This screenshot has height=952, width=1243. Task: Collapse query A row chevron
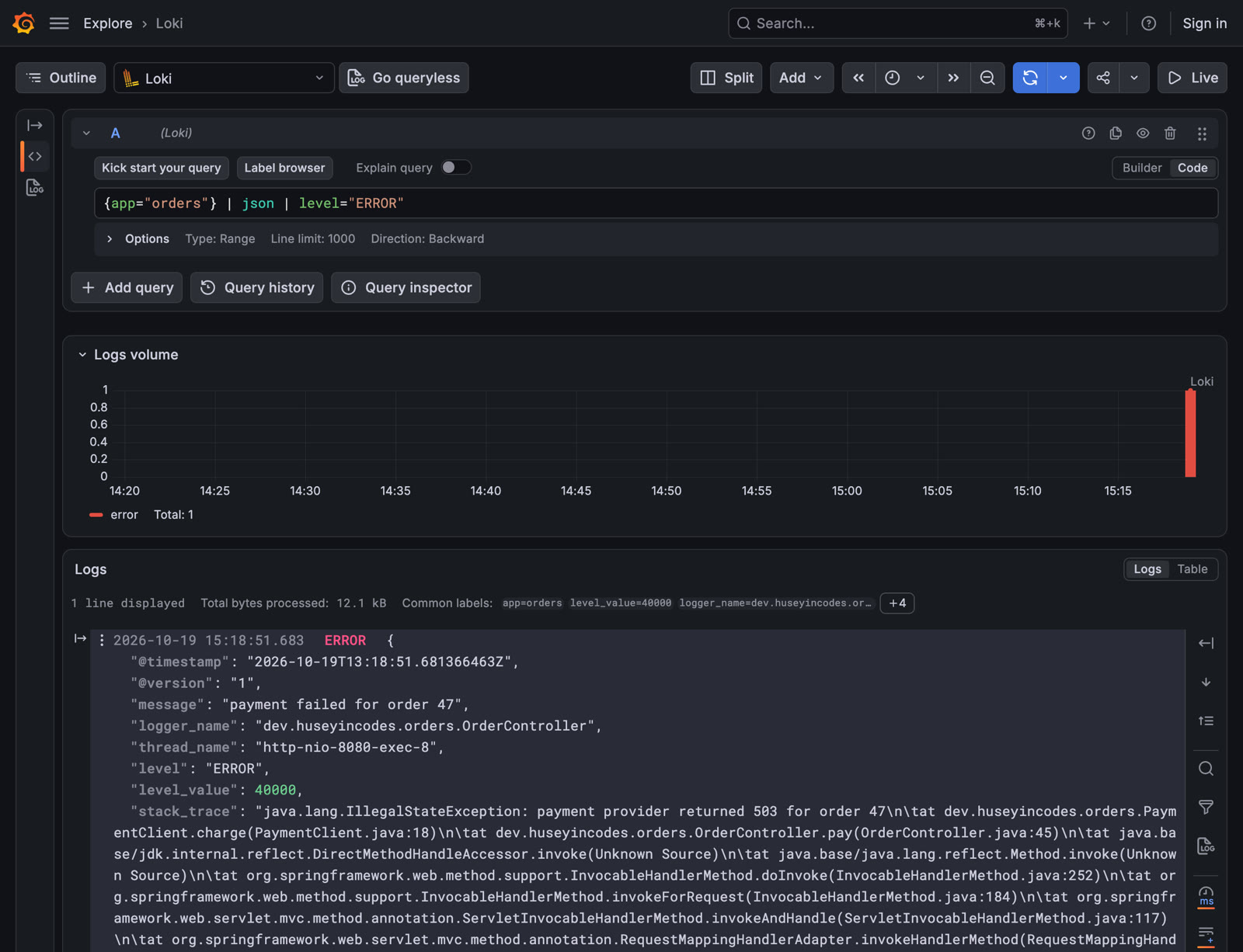[x=86, y=133]
